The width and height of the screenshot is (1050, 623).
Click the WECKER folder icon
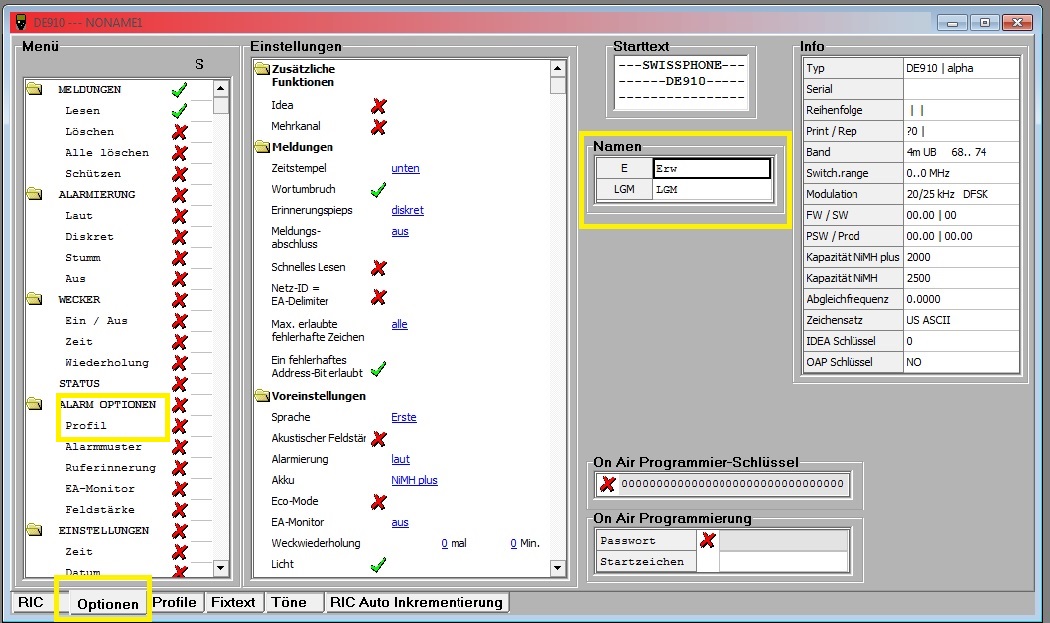point(34,300)
